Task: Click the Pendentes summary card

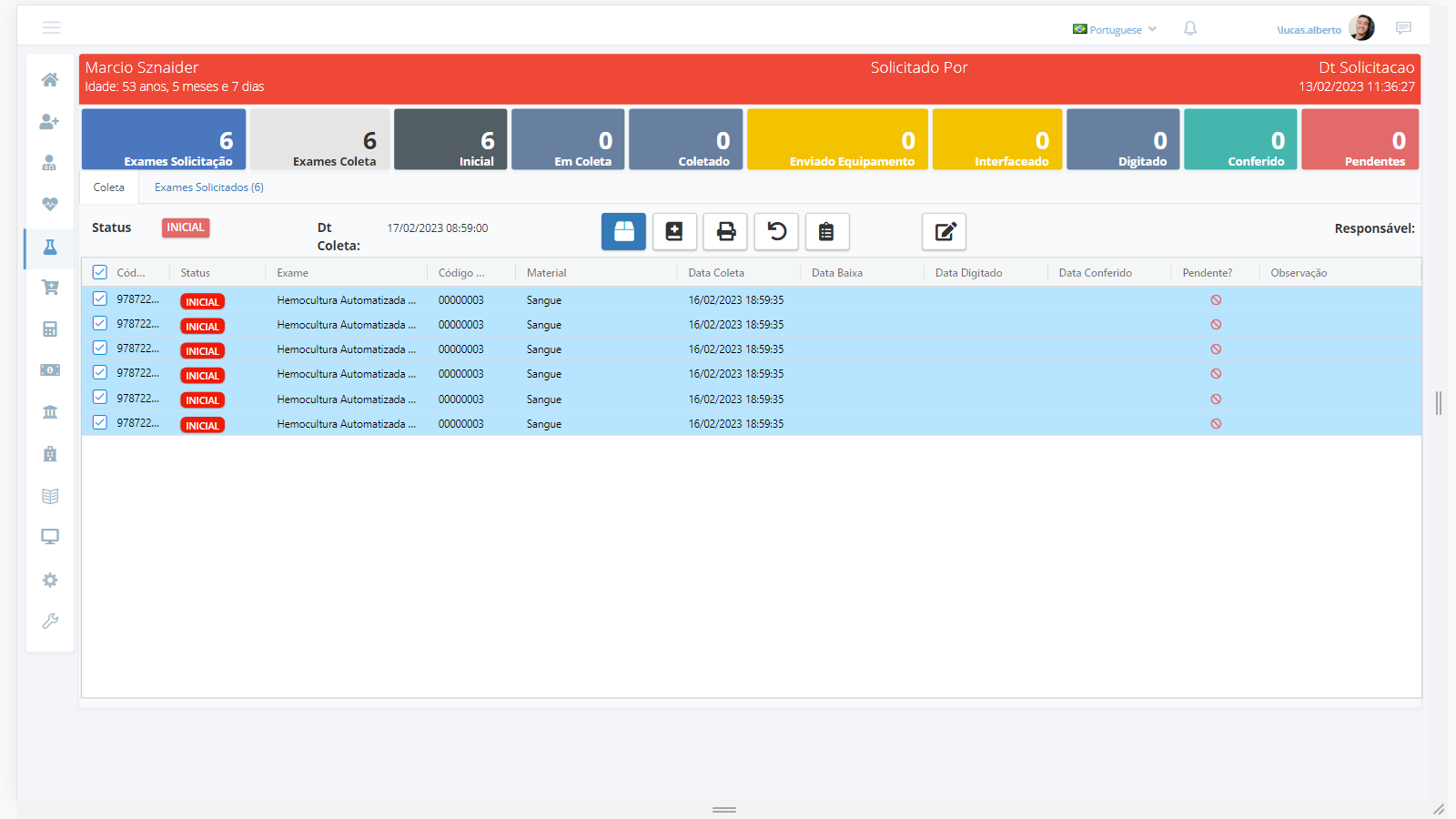Action: [1360, 139]
